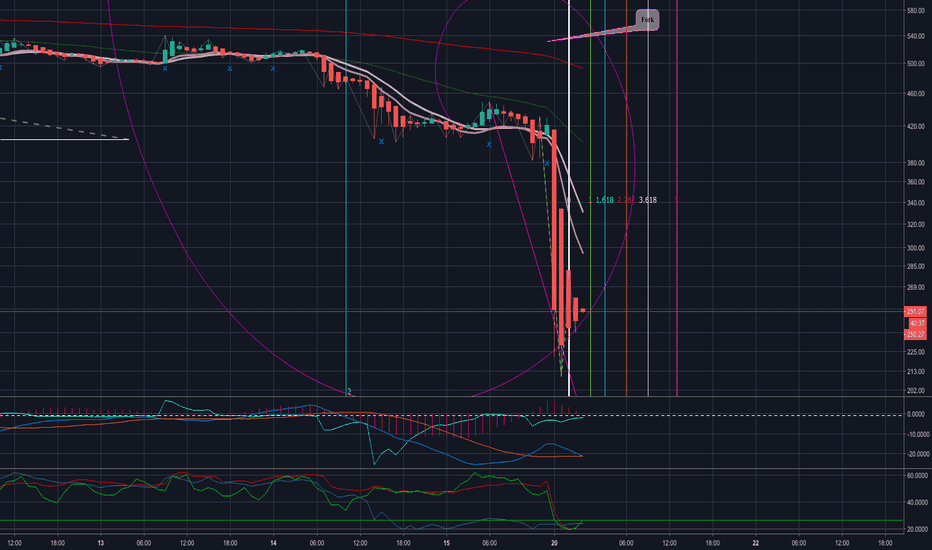Click the 60.0000 oscillator scale label
932x550 pixels.
point(917,476)
